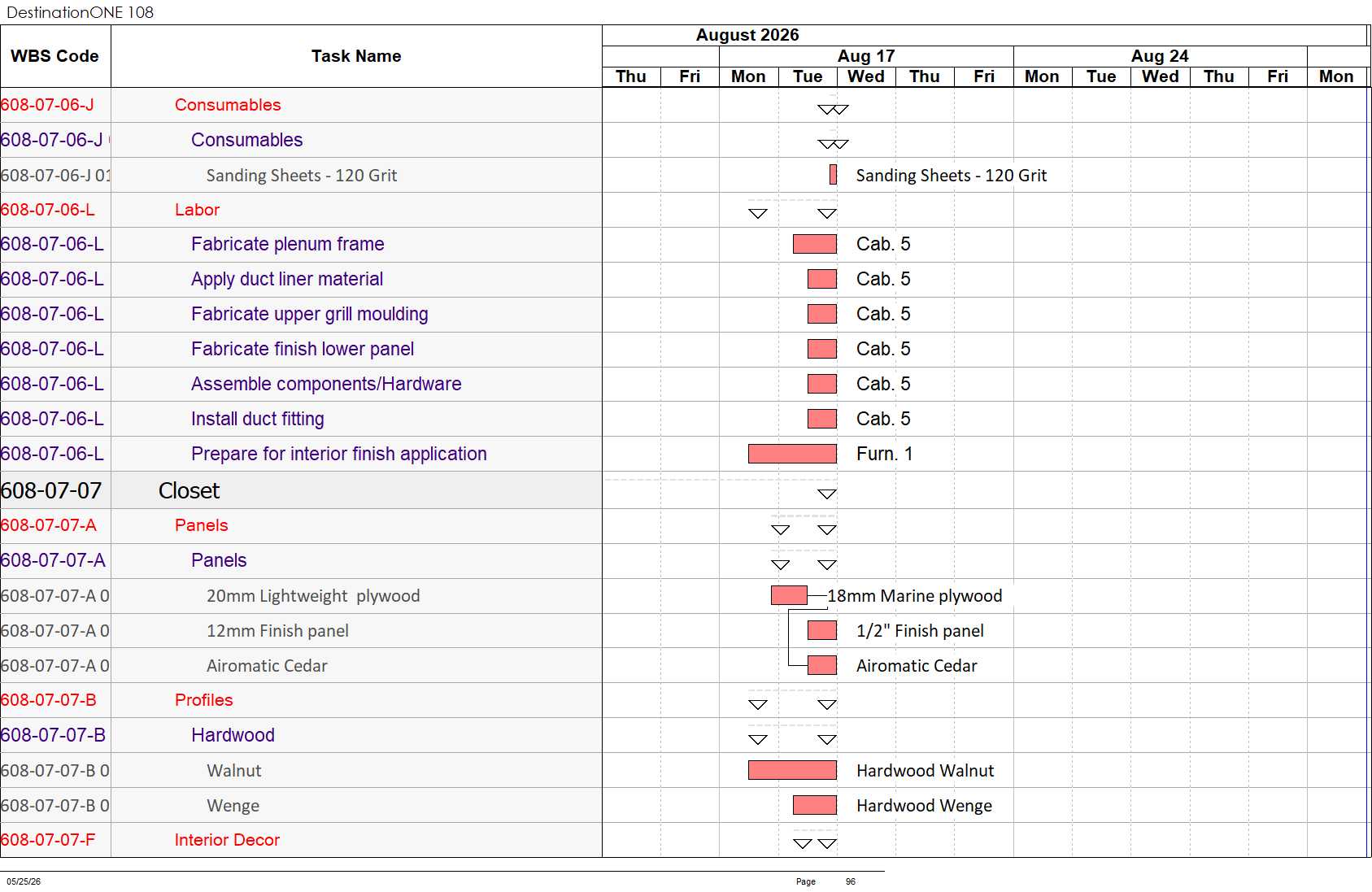Screen dimensions: 1372x892
Task: Click the 1/2" Finish panel bar label
Action: (x=920, y=631)
